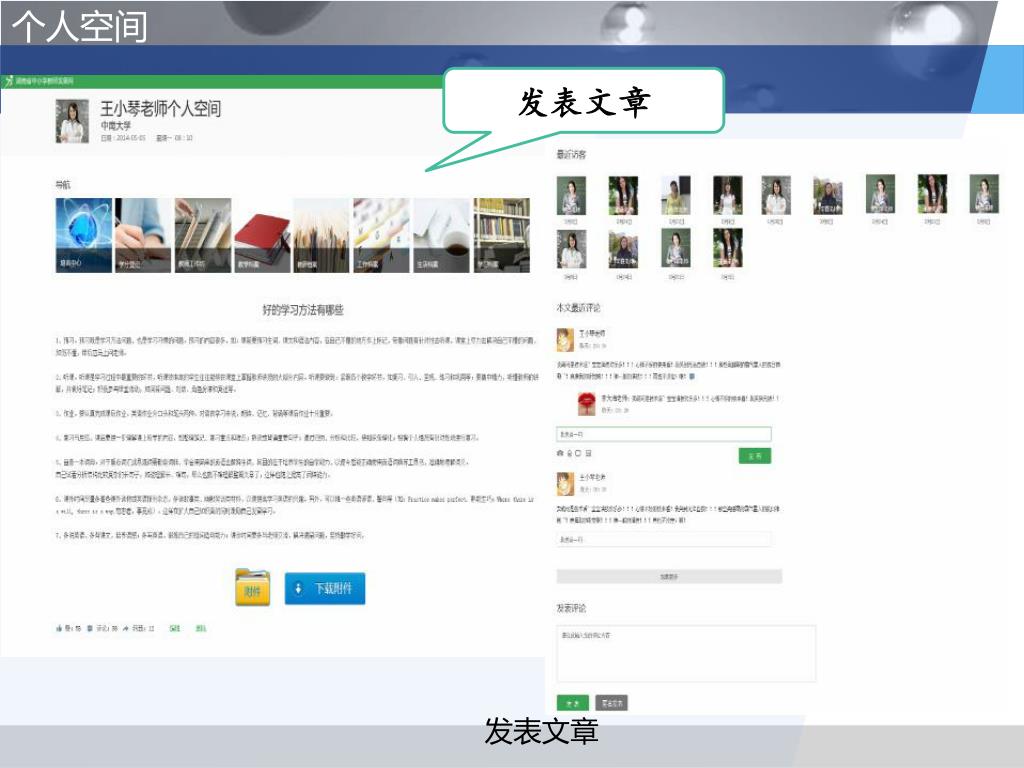Open the first visitor avatar in 最近访客

[571, 195]
